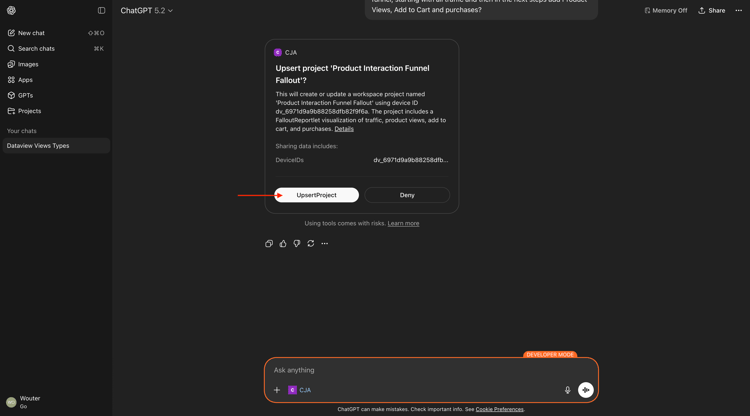Screen dimensions: 750x416
Task: Collapse the Your chats heading
Action: pyautogui.click(x=22, y=131)
